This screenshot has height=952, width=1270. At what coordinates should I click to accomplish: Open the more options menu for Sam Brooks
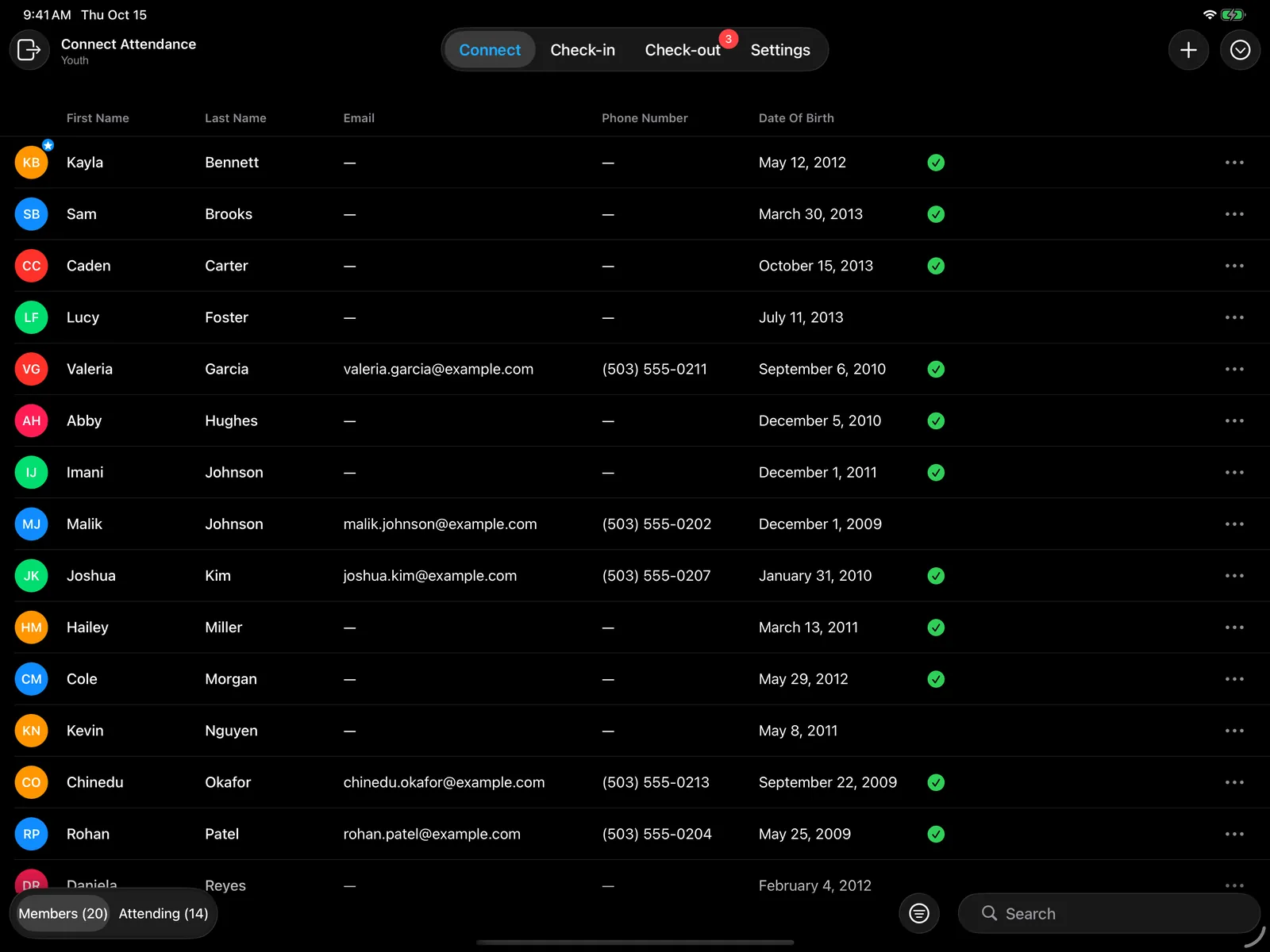pyautogui.click(x=1234, y=214)
